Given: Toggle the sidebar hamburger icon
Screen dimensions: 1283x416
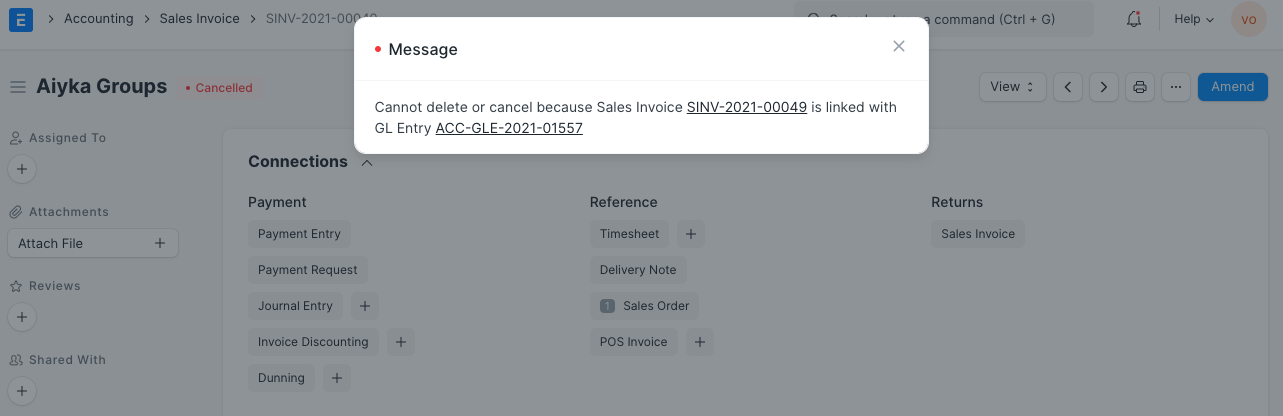Looking at the screenshot, I should [17, 87].
